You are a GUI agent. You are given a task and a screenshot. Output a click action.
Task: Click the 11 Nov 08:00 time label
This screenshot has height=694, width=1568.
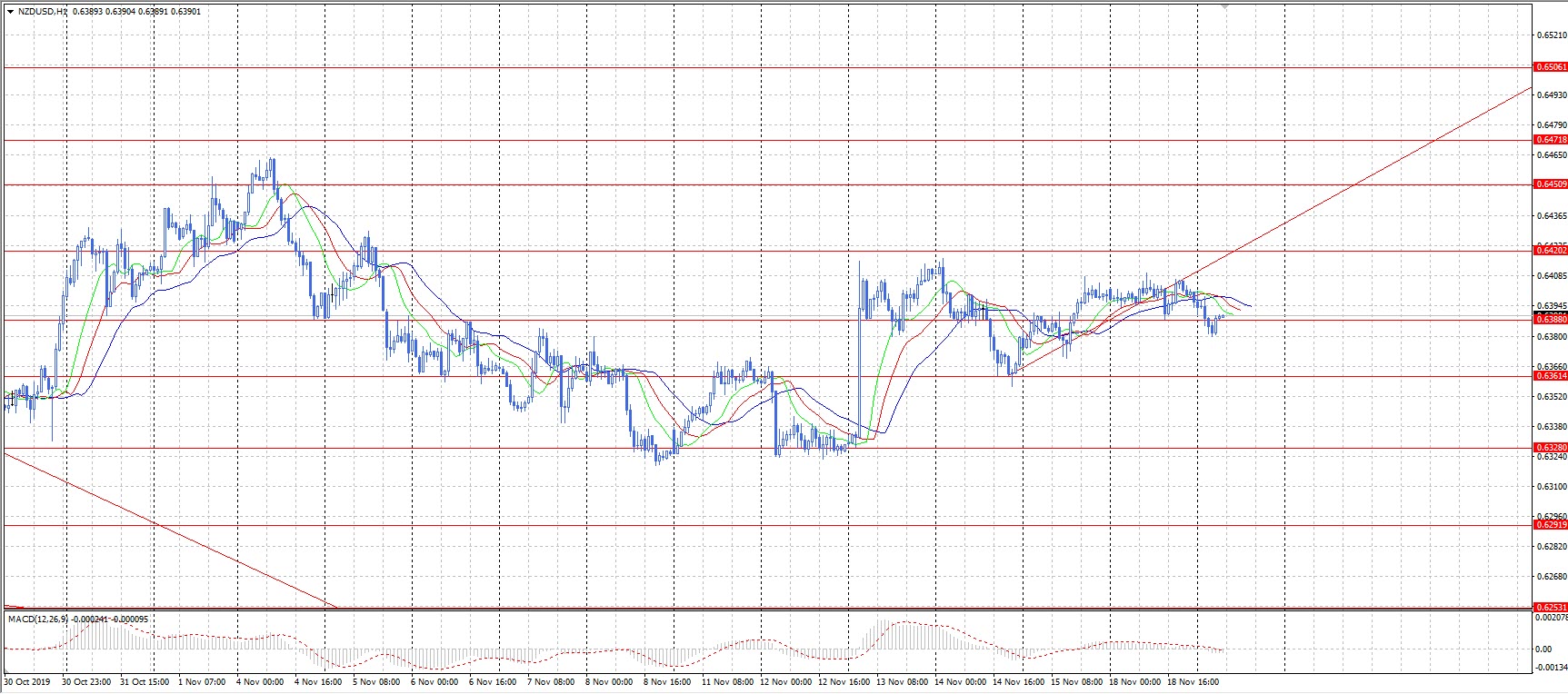727,681
